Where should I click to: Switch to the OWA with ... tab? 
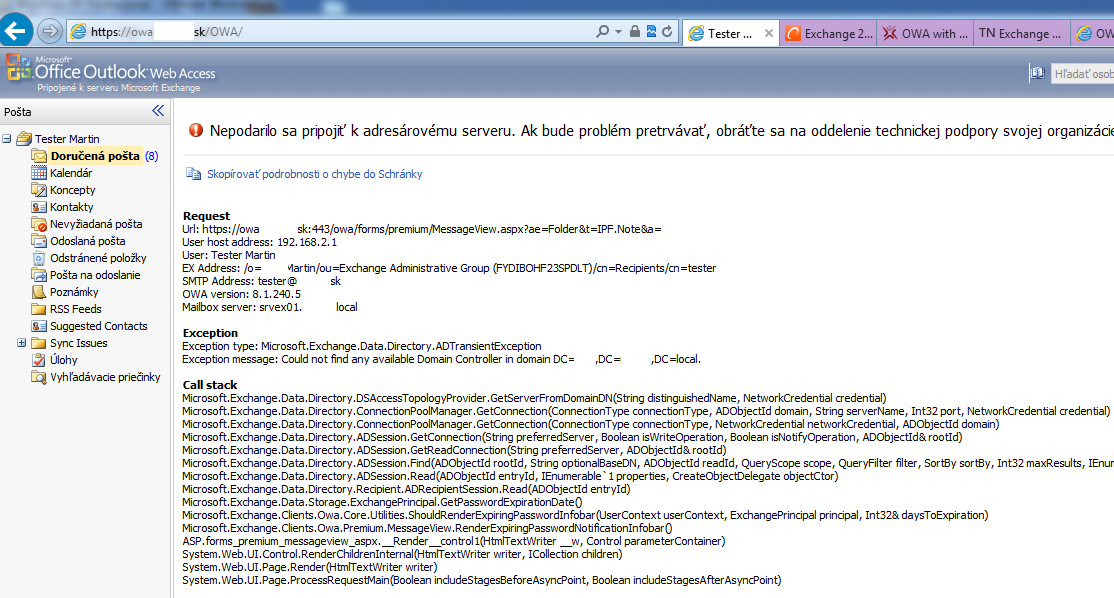point(925,33)
